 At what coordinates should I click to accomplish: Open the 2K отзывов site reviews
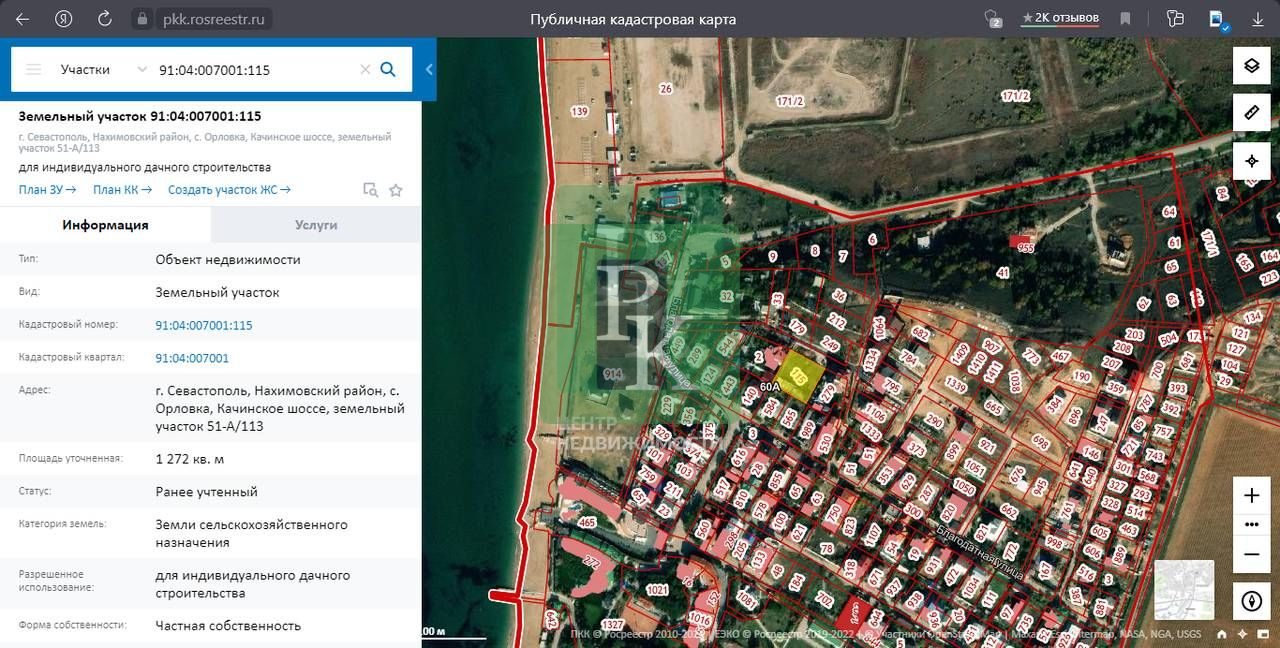click(x=1060, y=18)
